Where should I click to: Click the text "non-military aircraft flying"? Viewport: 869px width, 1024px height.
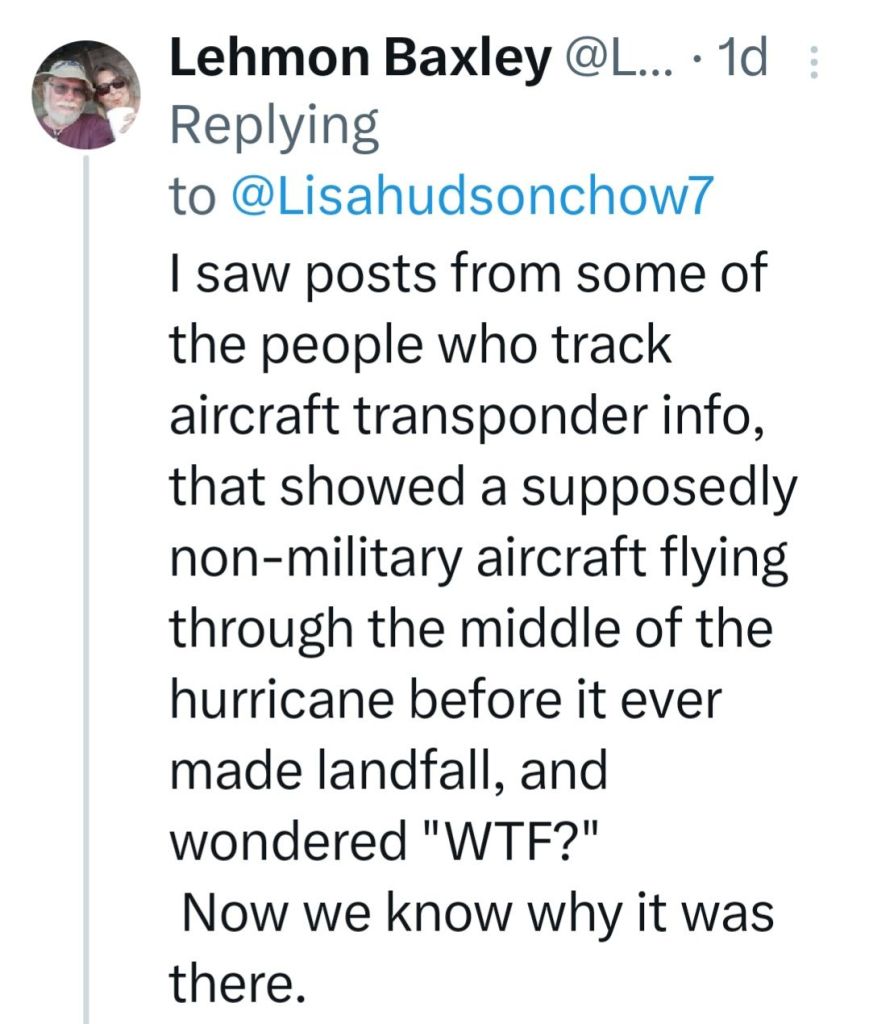click(x=479, y=561)
